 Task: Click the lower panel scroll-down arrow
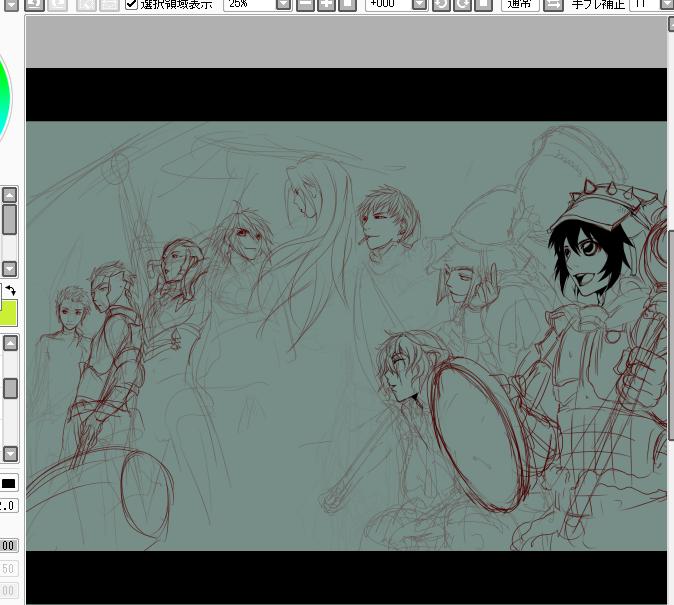pyautogui.click(x=10, y=454)
